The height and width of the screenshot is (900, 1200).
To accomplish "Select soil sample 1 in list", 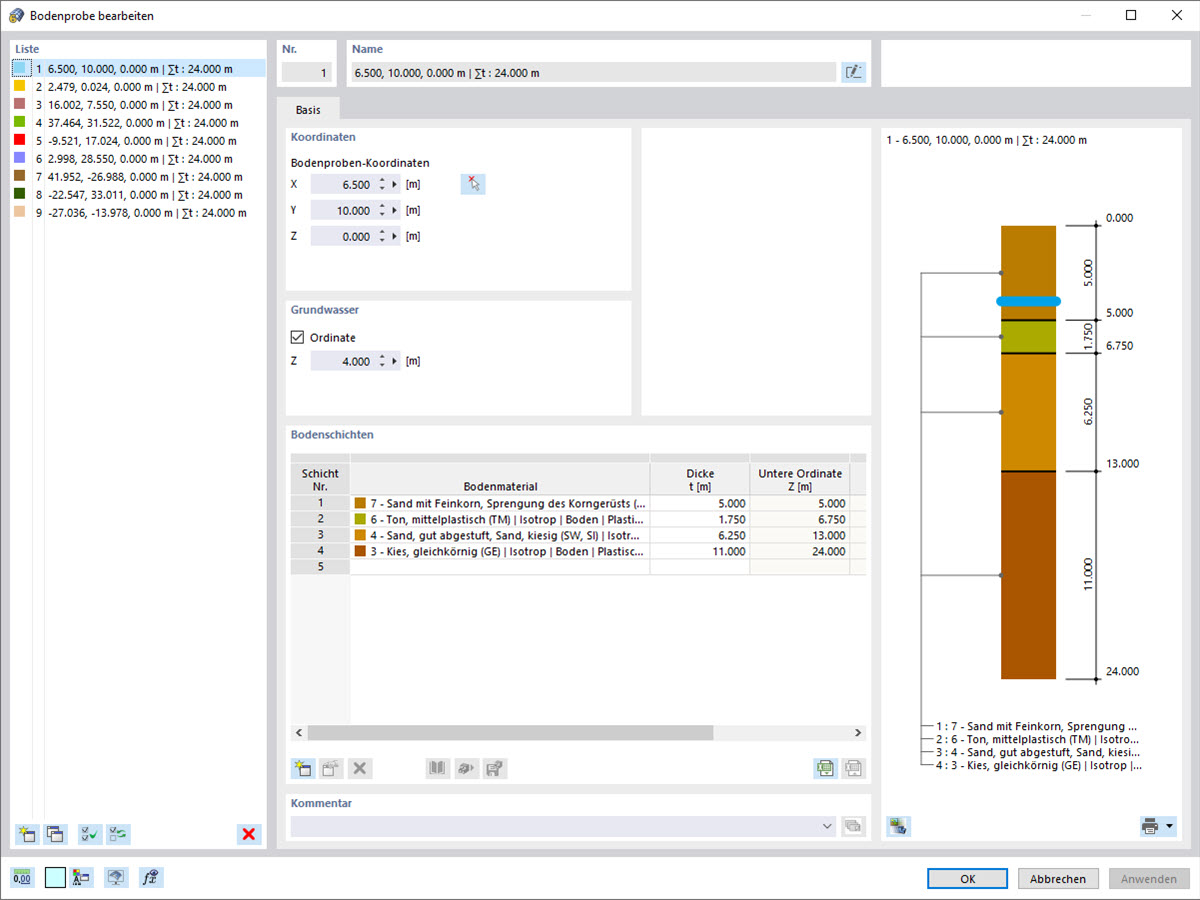I will [139, 68].
